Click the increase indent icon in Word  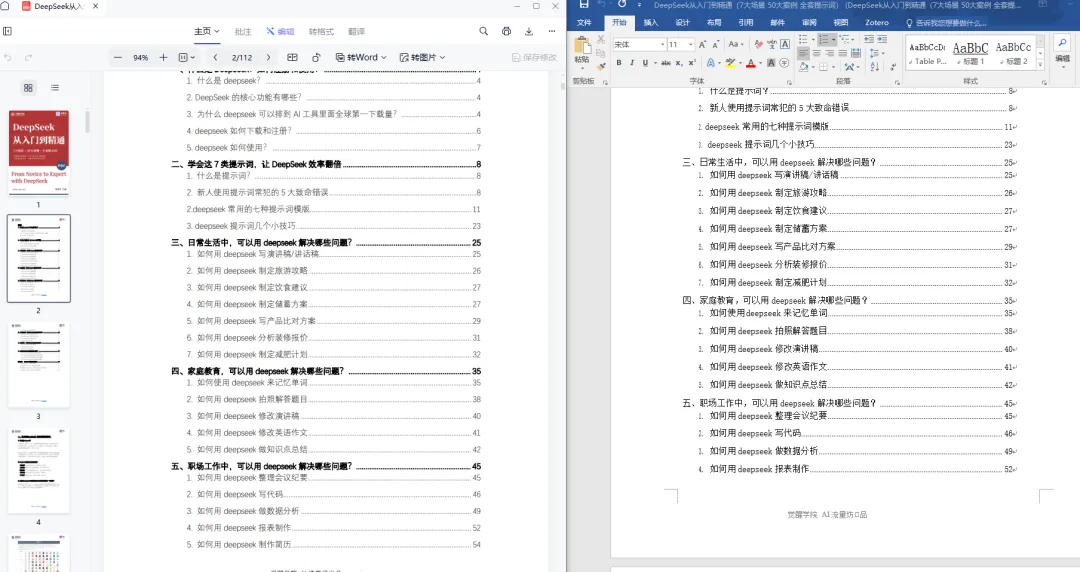click(x=882, y=39)
